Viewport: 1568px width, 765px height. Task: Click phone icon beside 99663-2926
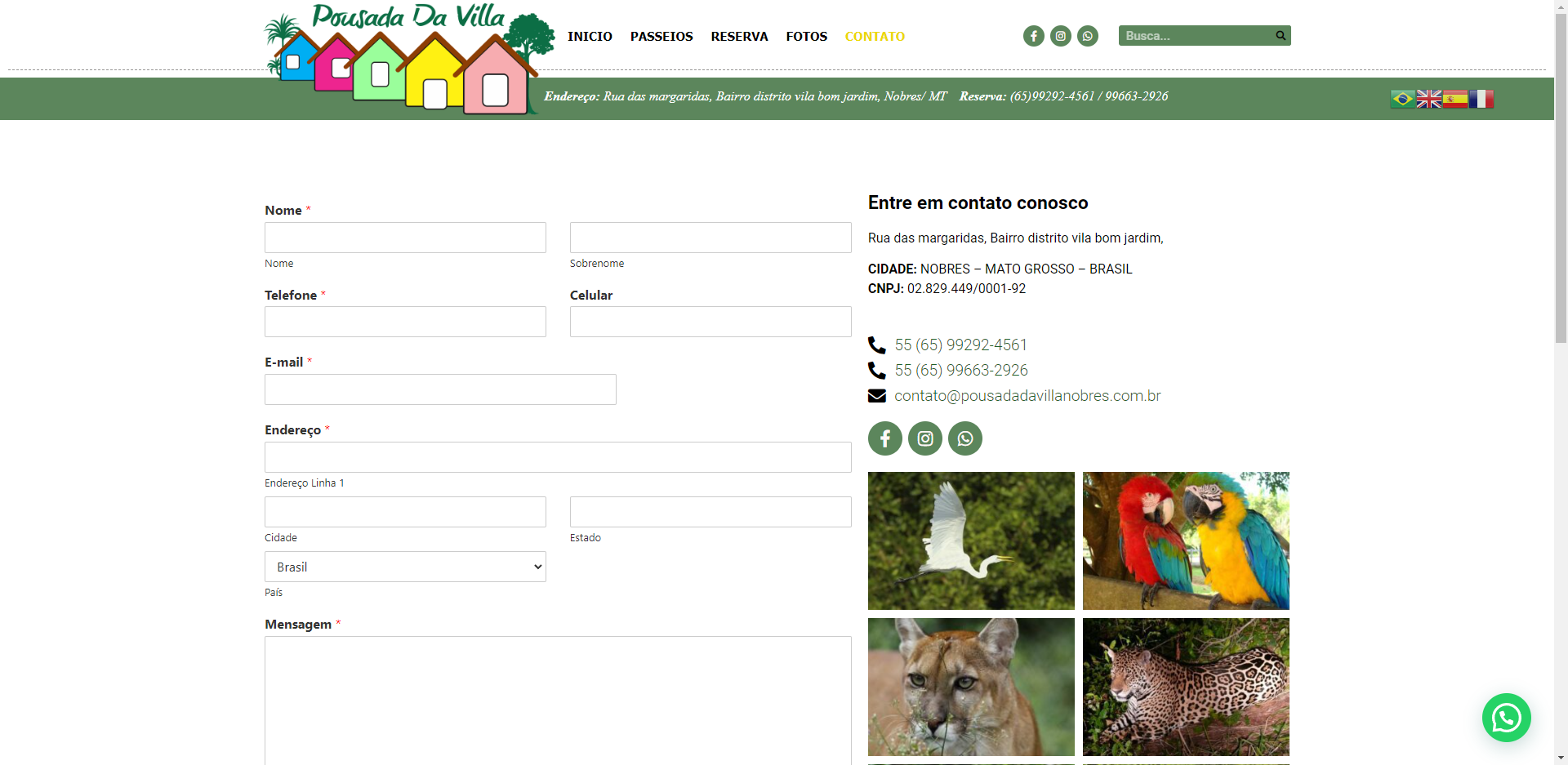[877, 371]
